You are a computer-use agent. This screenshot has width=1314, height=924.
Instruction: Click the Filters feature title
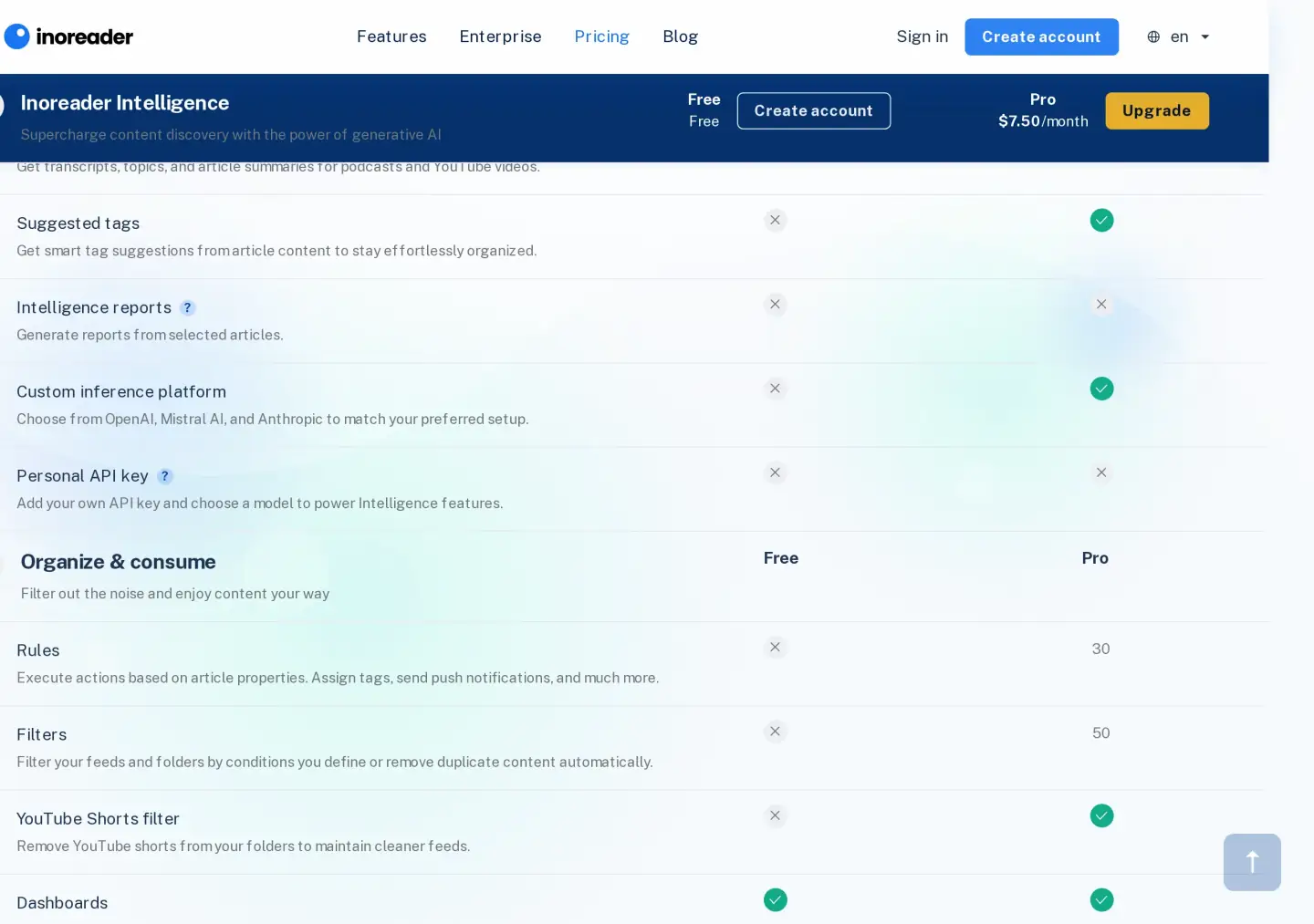(x=42, y=734)
